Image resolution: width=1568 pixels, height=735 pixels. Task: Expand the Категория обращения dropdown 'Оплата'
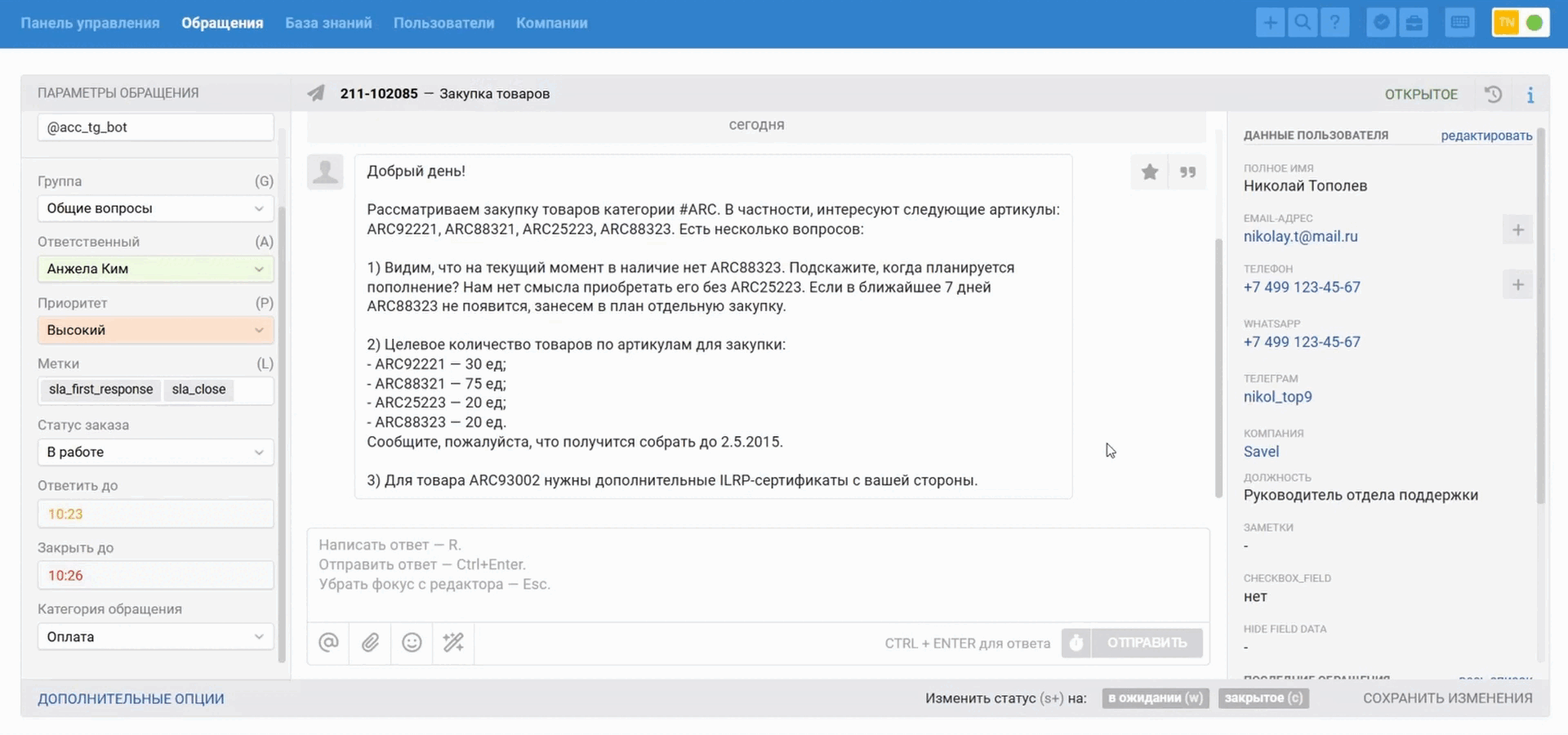coord(155,637)
